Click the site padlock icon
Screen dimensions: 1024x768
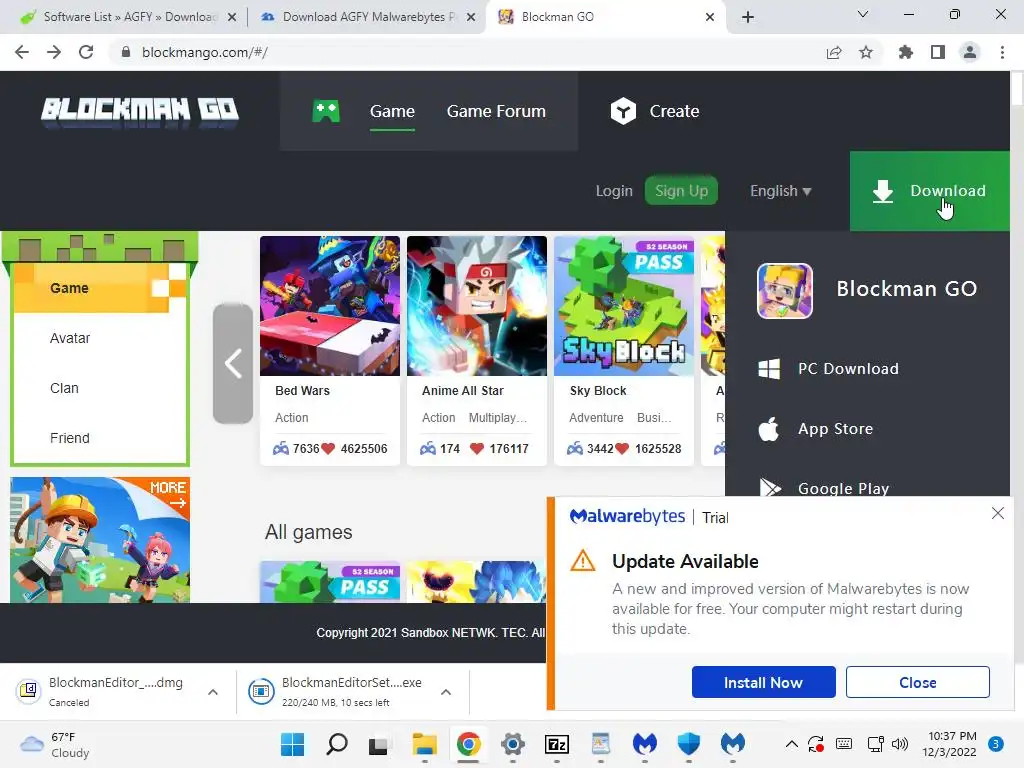[126, 52]
